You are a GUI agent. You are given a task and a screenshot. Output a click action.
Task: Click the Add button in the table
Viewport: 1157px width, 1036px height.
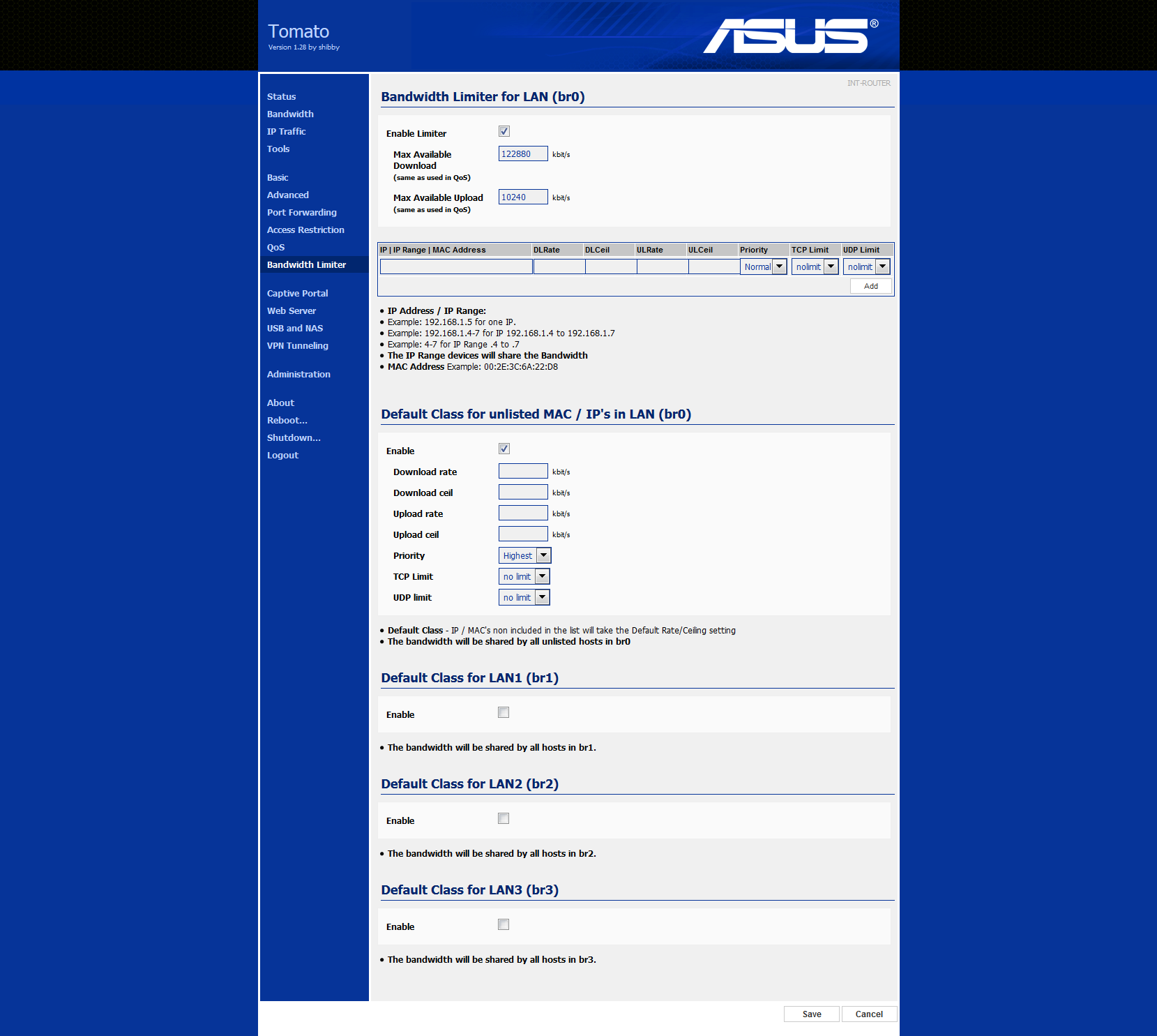pos(871,286)
